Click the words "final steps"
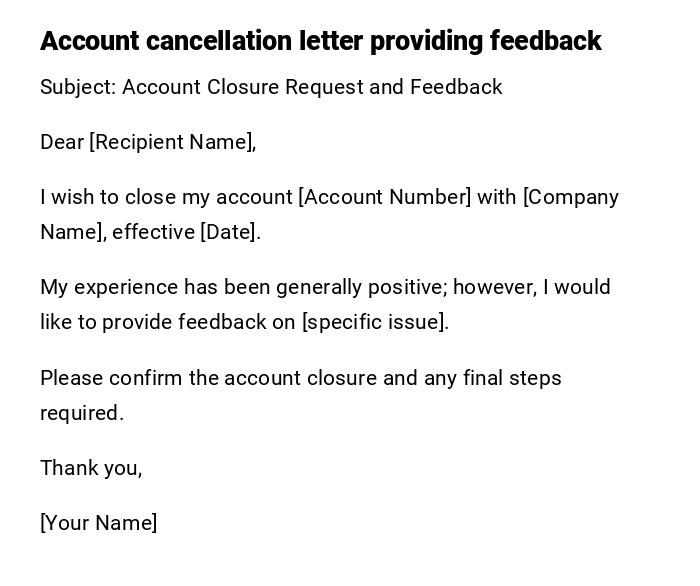The height and width of the screenshot is (586, 700). [x=512, y=378]
